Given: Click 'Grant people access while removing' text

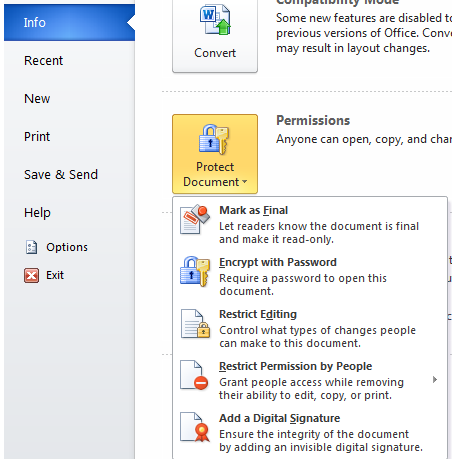Looking at the screenshot, I should click(311, 382).
